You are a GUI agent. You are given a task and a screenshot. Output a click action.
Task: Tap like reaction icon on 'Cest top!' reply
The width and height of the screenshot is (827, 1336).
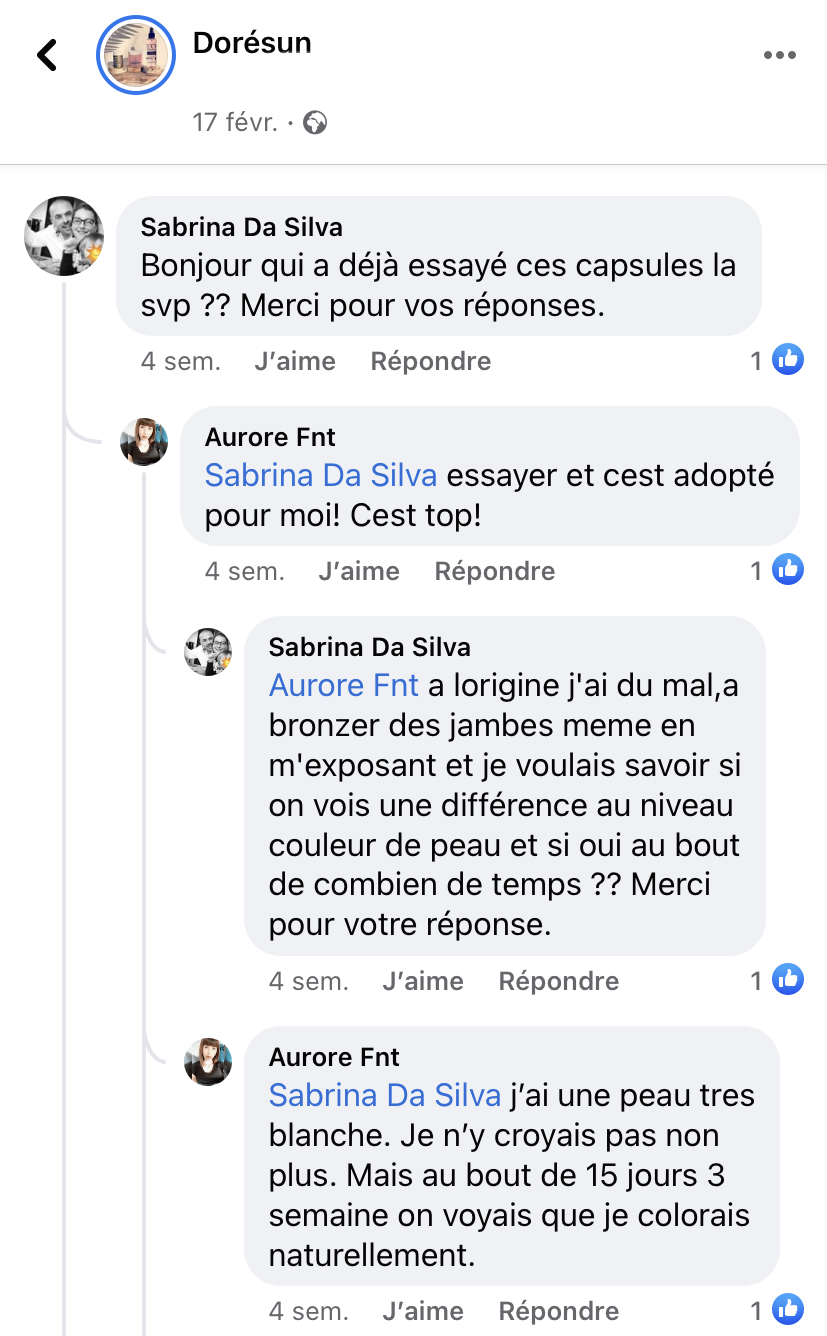pos(788,570)
